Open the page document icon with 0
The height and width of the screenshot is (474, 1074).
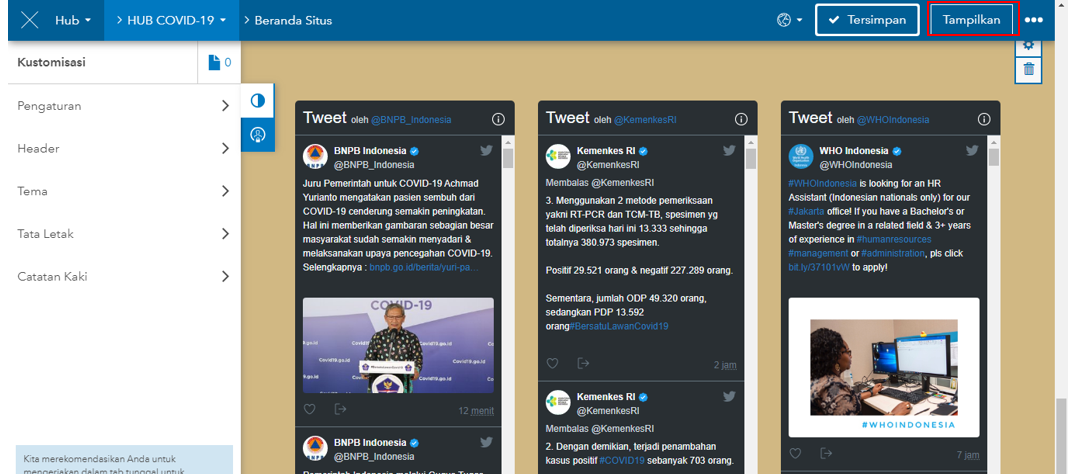pyautogui.click(x=219, y=62)
